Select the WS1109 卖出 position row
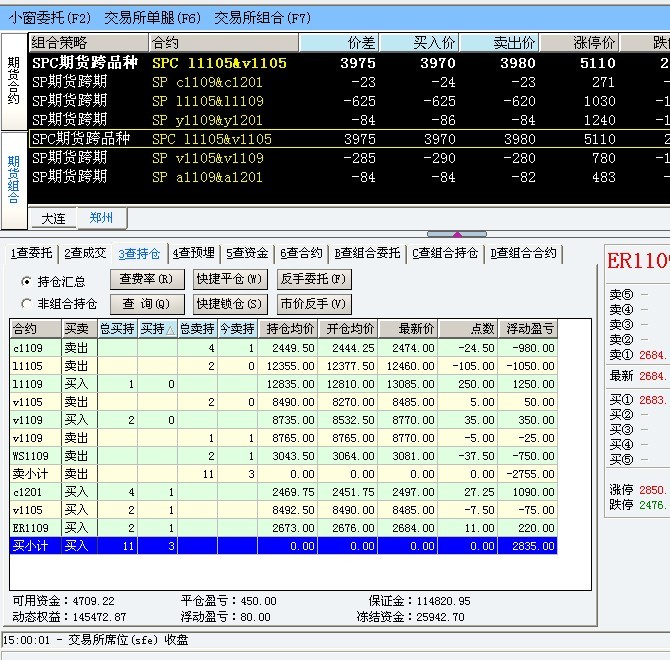This screenshot has height=660, width=670. [283, 456]
